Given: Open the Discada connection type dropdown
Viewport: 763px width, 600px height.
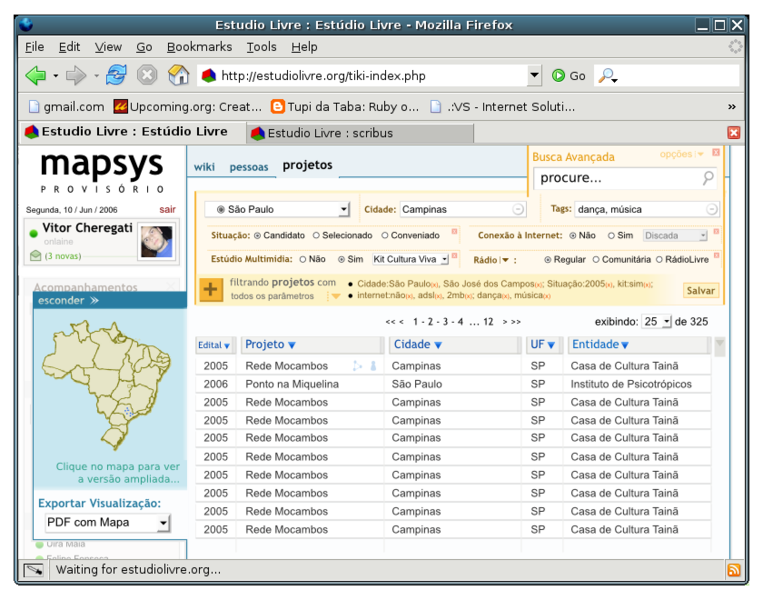Looking at the screenshot, I should (x=675, y=236).
